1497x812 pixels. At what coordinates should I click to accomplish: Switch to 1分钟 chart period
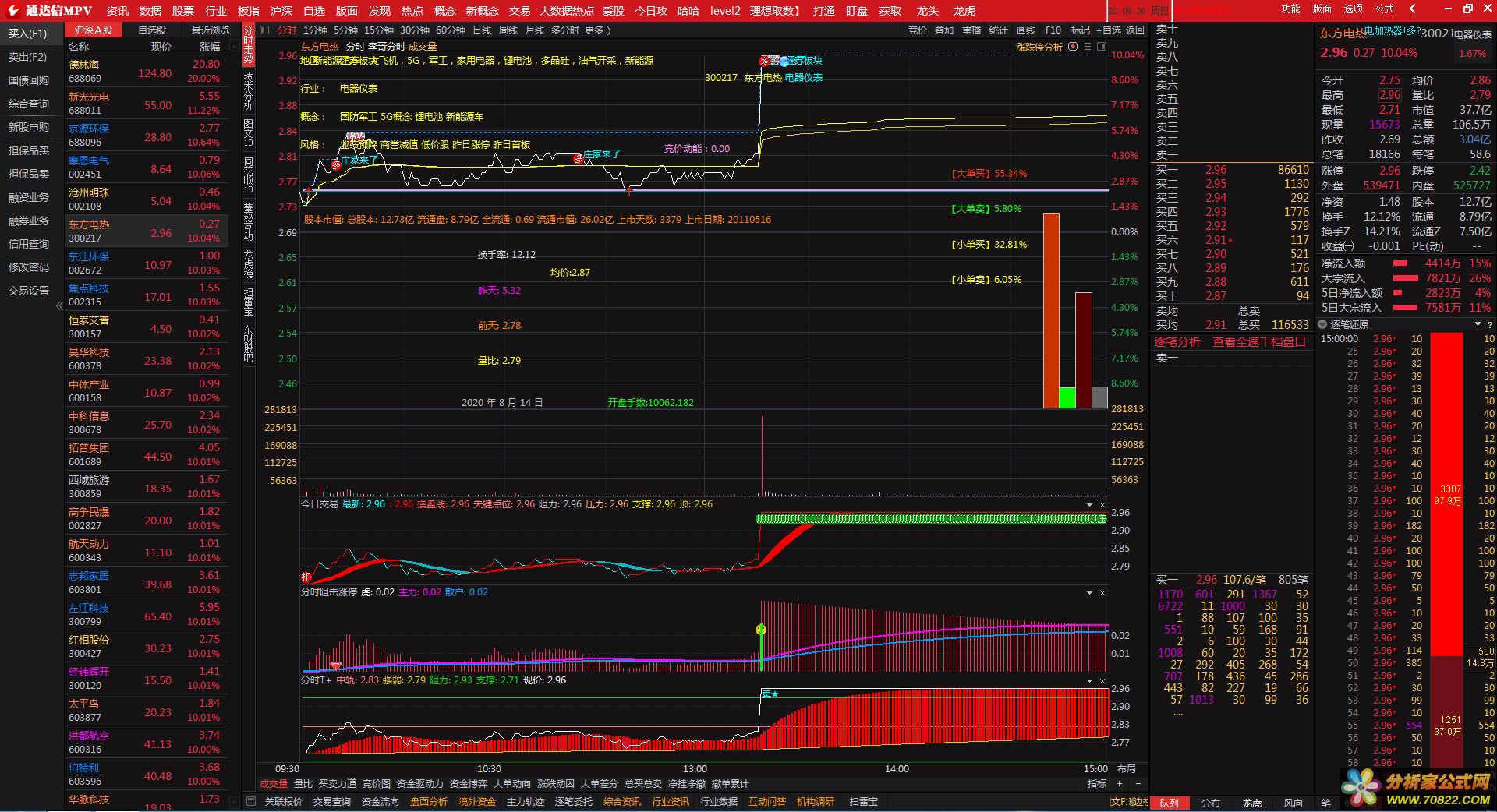pyautogui.click(x=315, y=30)
